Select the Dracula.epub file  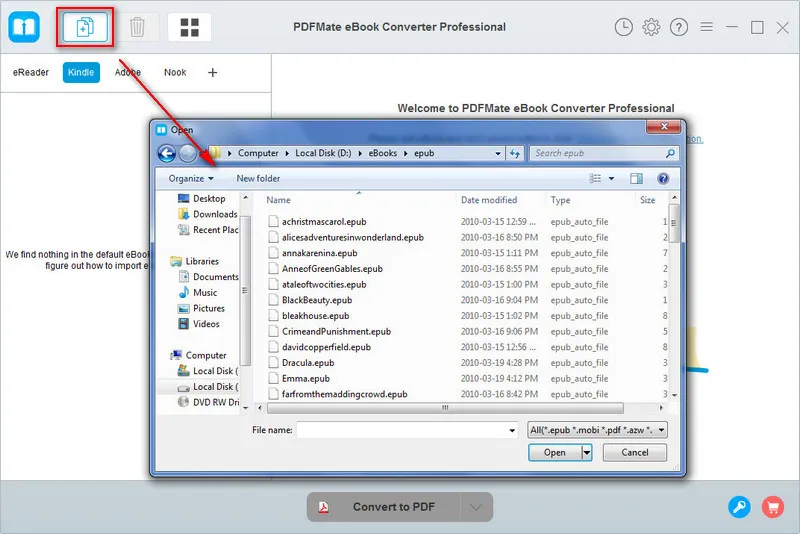point(308,363)
